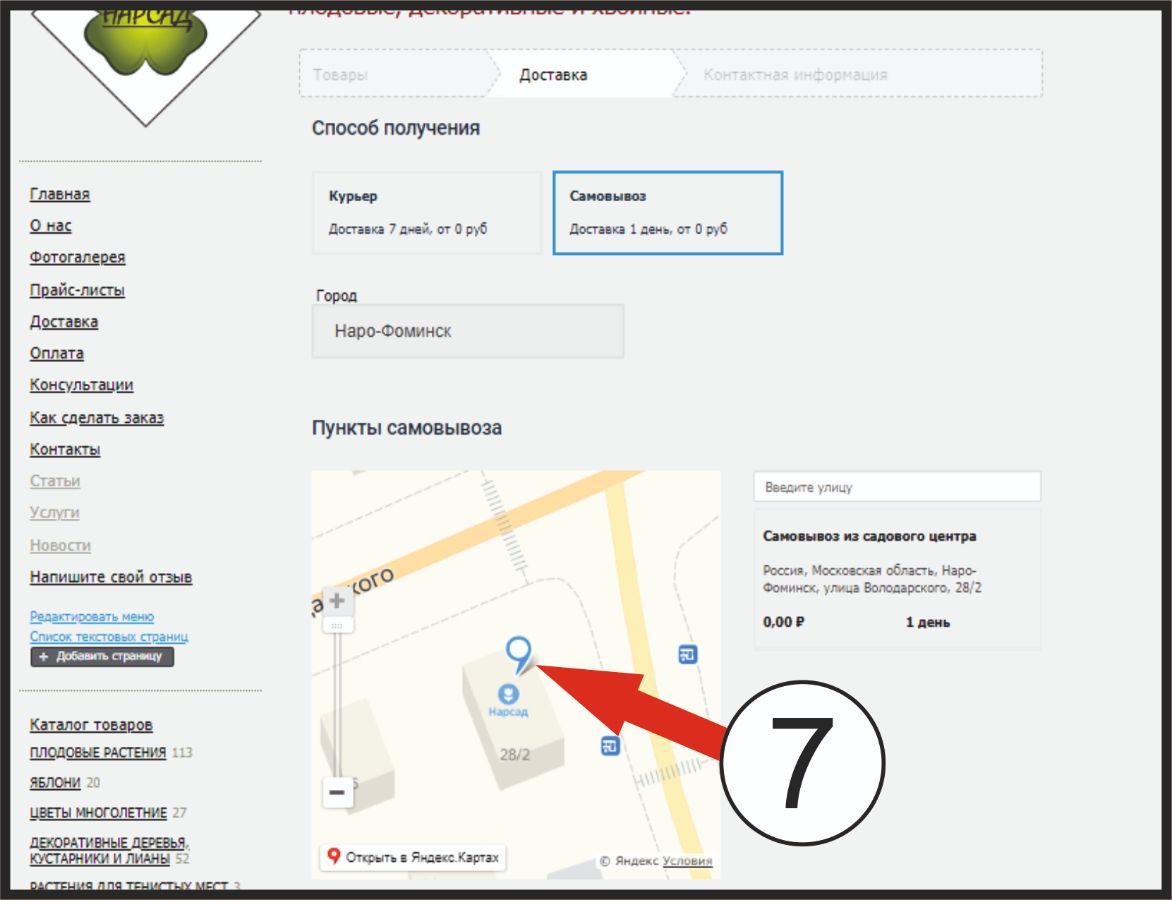
Task: Click the map zoom out minus button
Action: coord(337,793)
